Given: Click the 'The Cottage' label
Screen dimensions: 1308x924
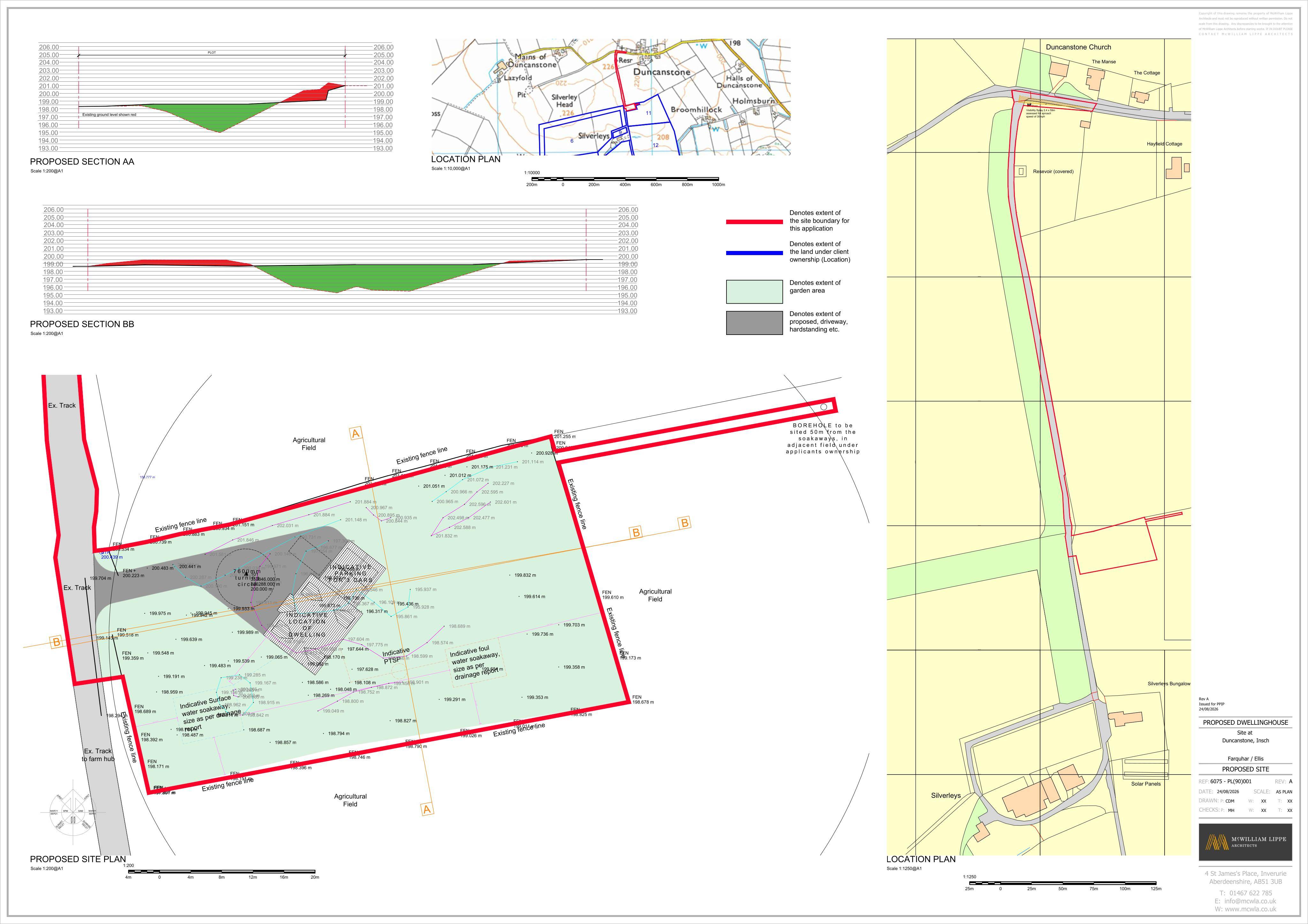Looking at the screenshot, I should point(1147,73).
